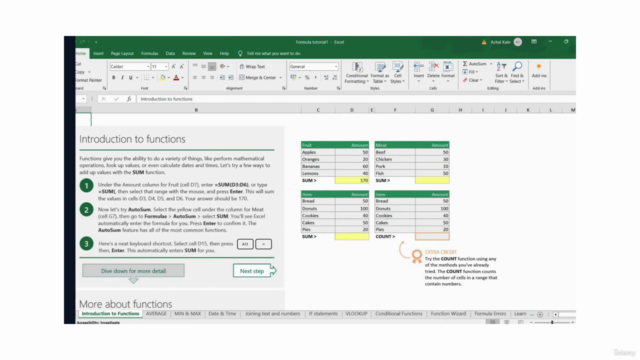
Task: Select the Top Align icon
Action: pos(195,66)
